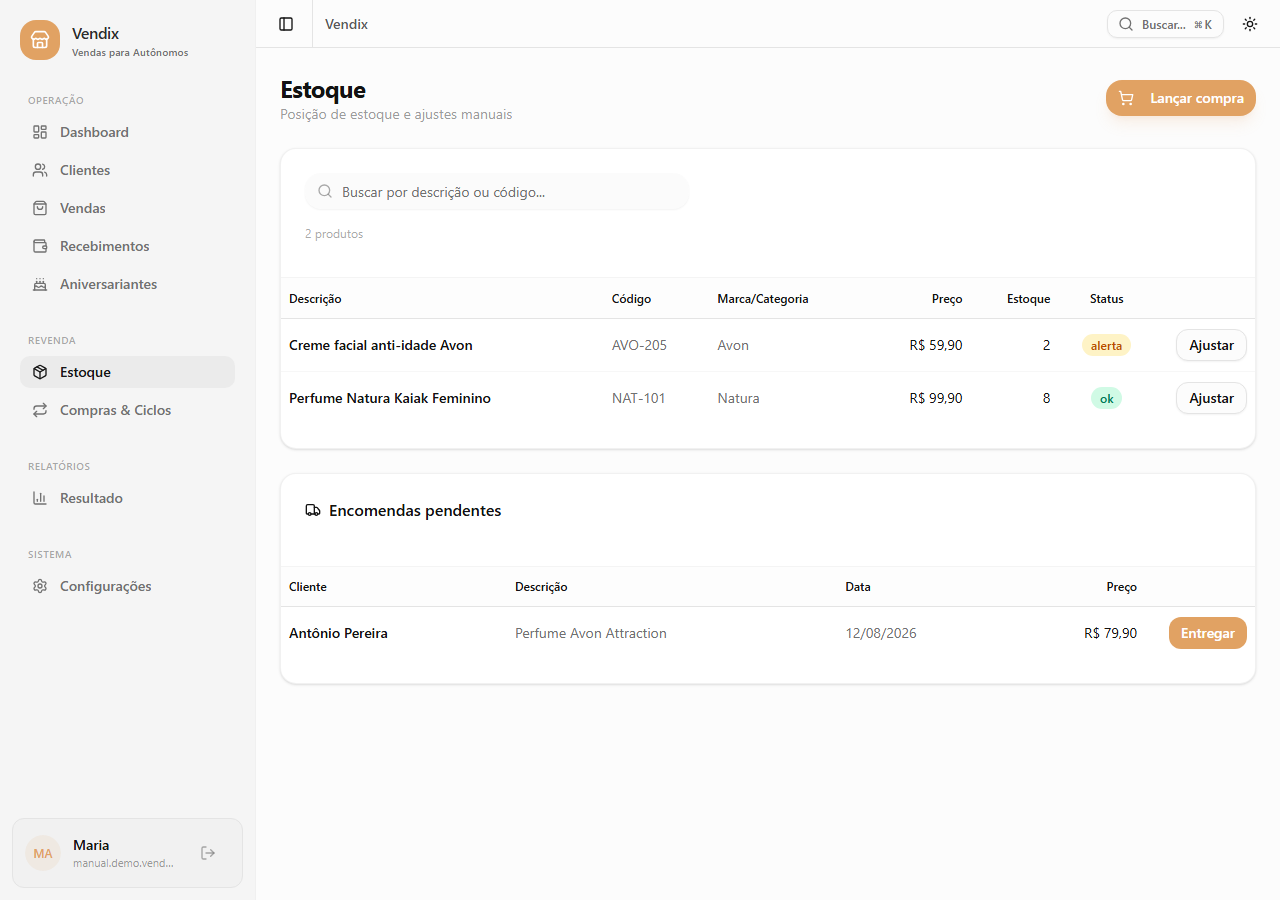
Task: Click the order price R$ 79,90
Action: click(1110, 633)
